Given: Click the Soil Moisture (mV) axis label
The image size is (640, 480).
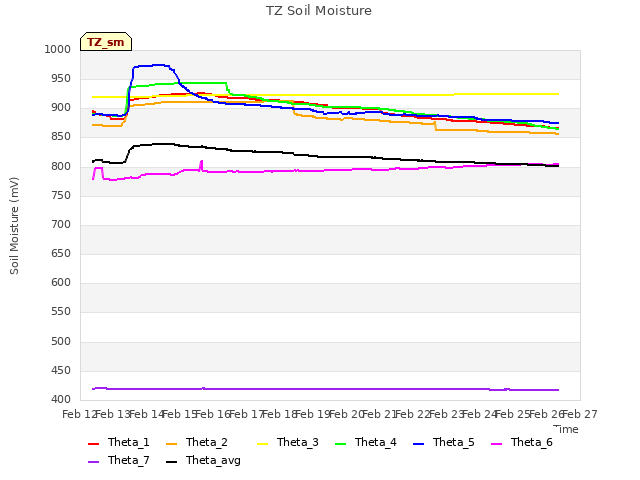Looking at the screenshot, I should (14, 226).
